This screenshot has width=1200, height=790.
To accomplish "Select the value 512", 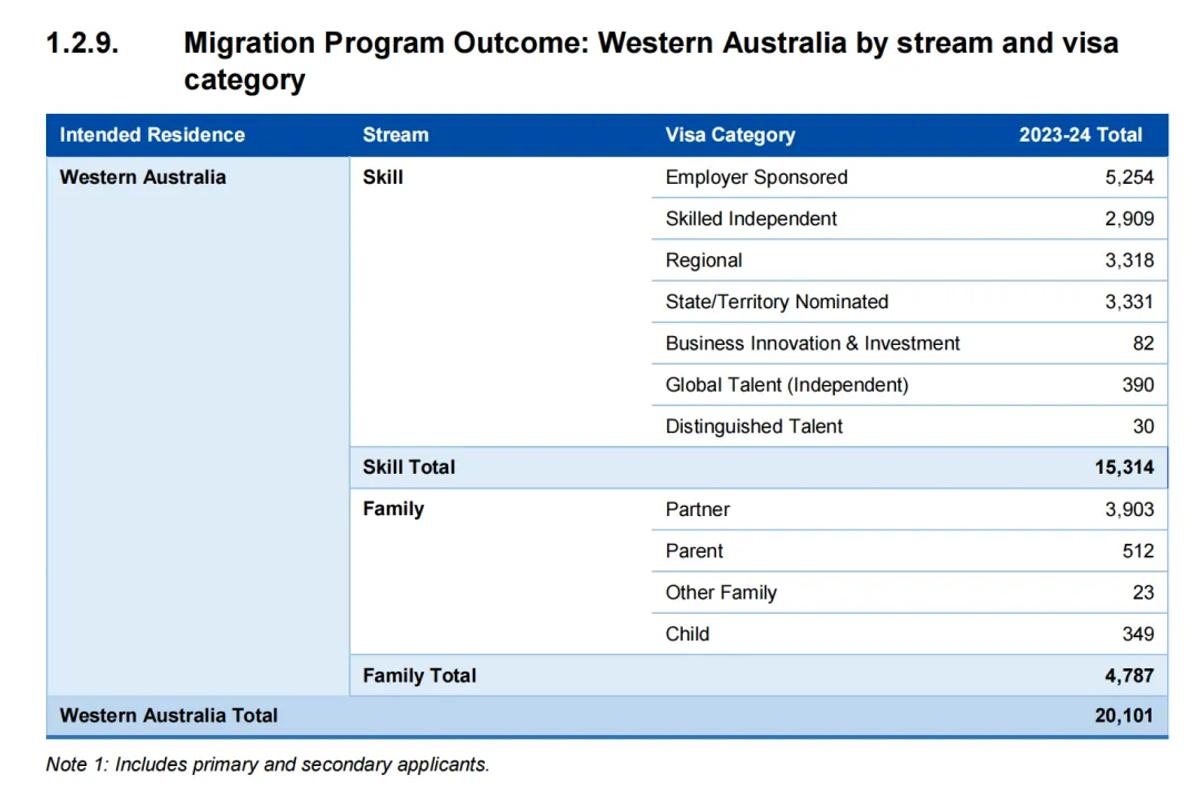I will (1138, 551).
